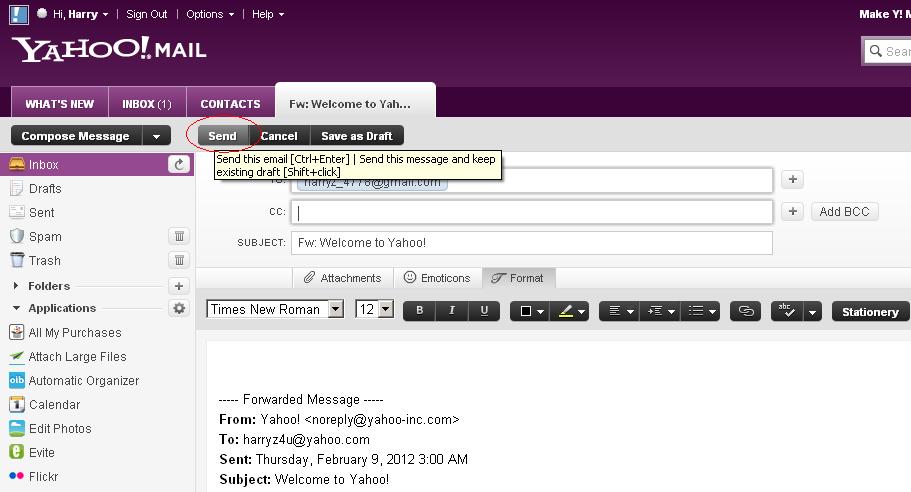Open the Calendar application
Screen dimensions: 911x492
54,405
